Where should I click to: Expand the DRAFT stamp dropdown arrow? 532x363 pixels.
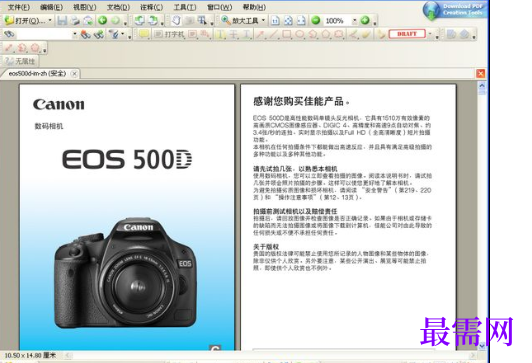click(x=430, y=34)
